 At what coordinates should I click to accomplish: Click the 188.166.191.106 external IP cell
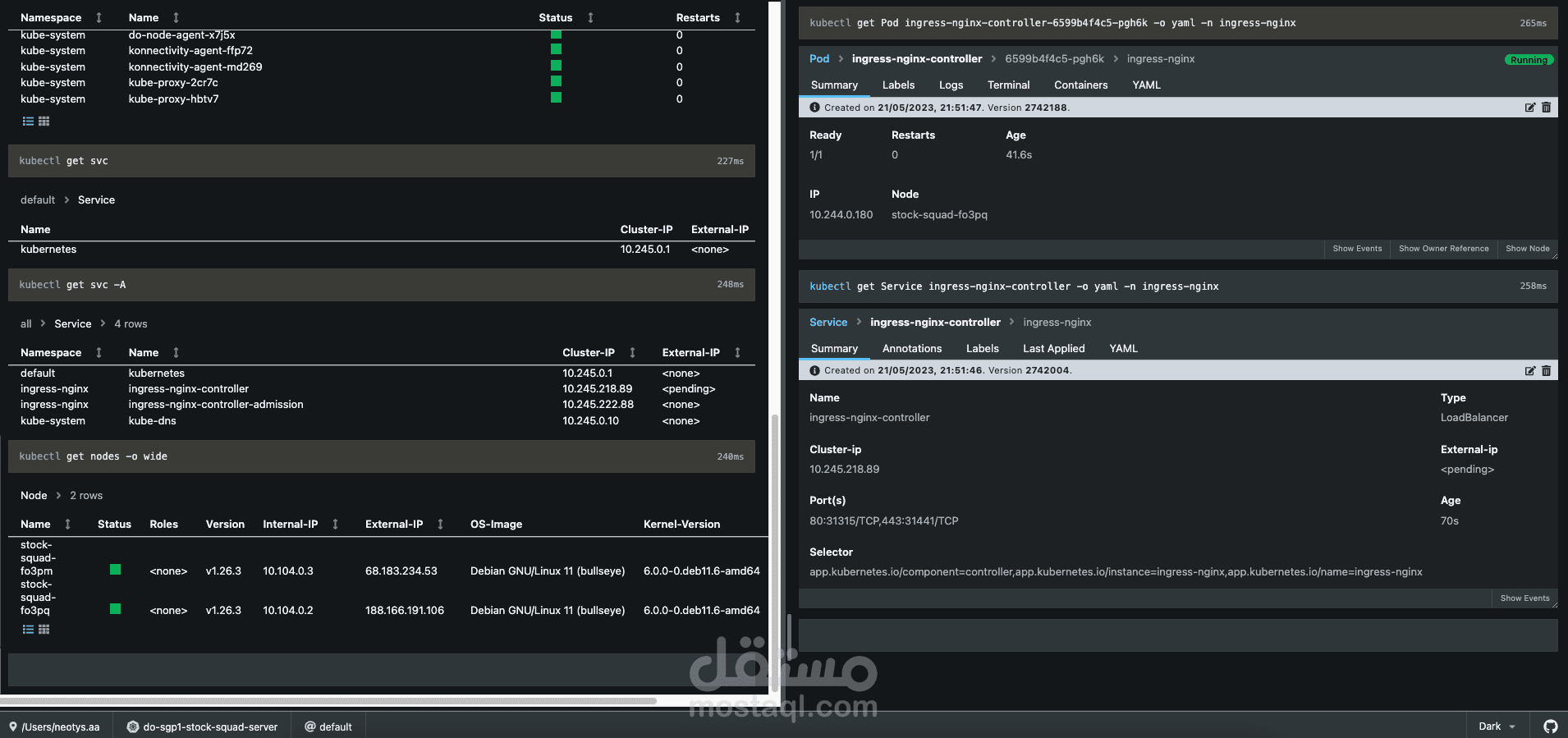tap(405, 610)
